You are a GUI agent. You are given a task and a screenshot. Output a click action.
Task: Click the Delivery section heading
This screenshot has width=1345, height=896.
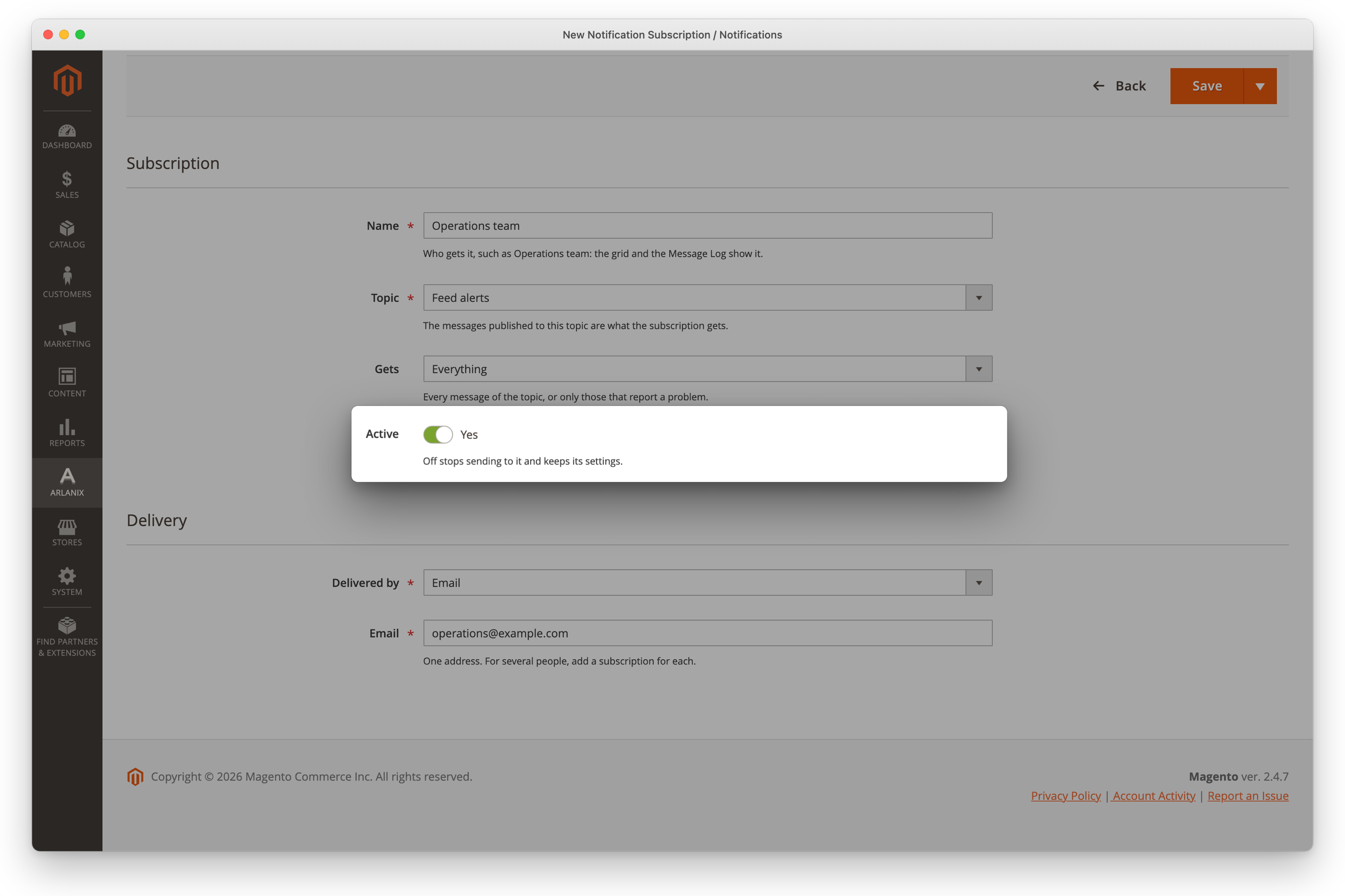pyautogui.click(x=157, y=521)
